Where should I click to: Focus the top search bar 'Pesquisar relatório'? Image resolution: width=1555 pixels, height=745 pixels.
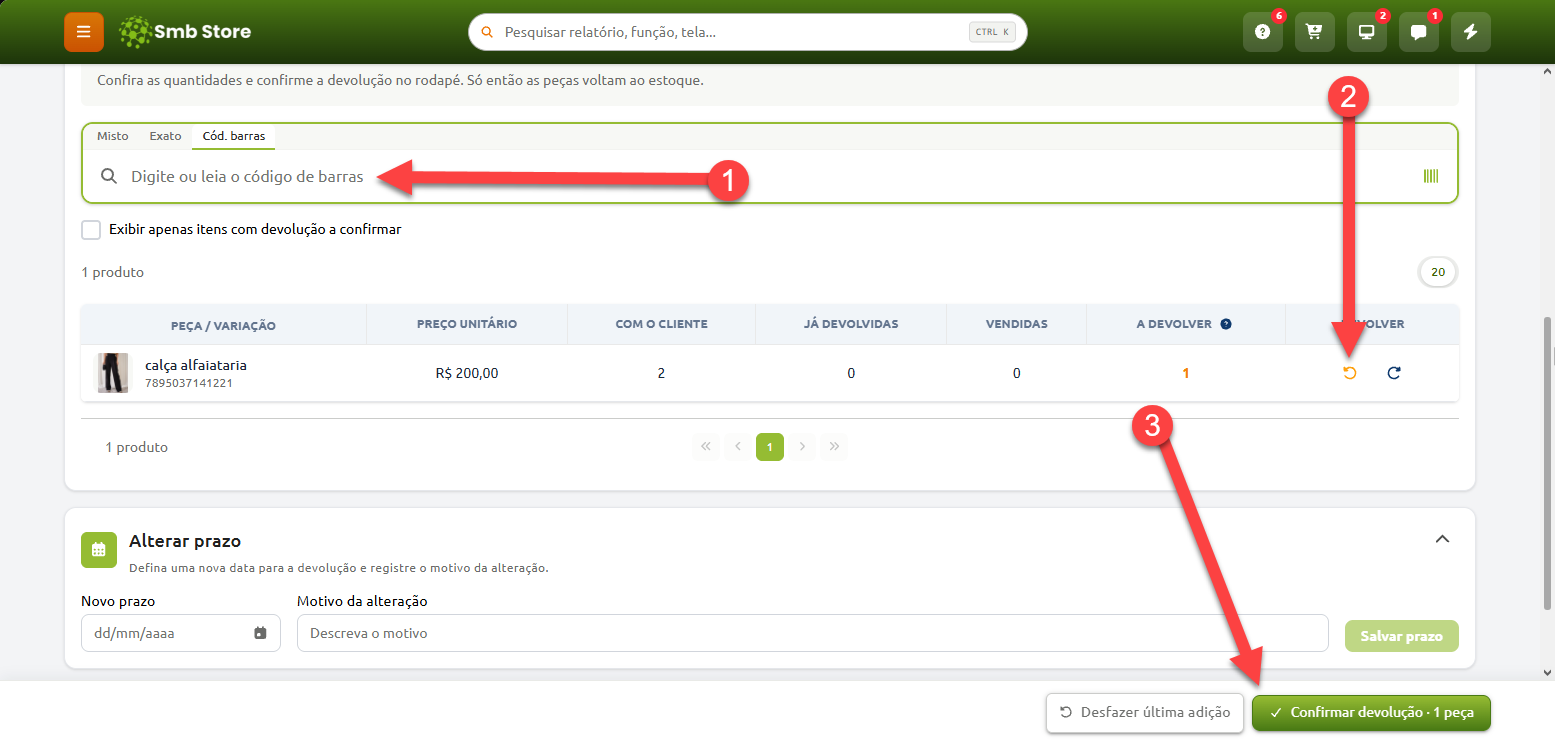coord(748,32)
